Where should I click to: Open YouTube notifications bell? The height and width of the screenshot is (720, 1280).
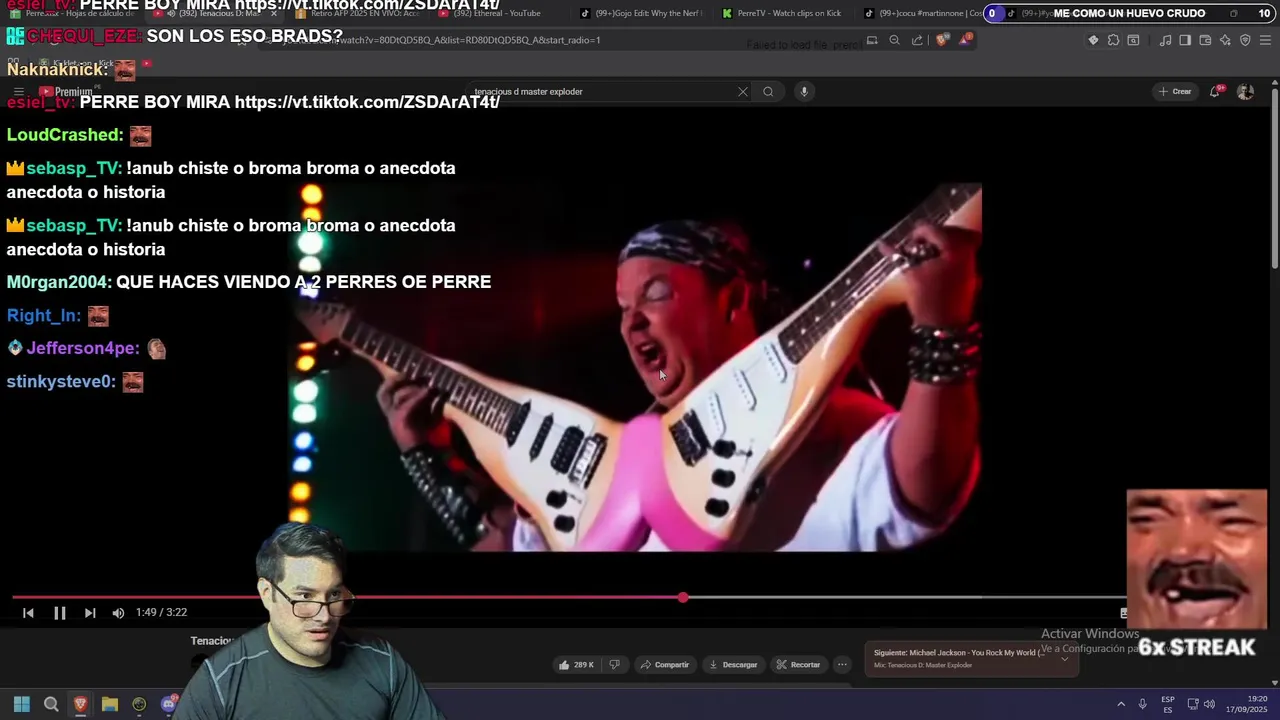(1216, 92)
